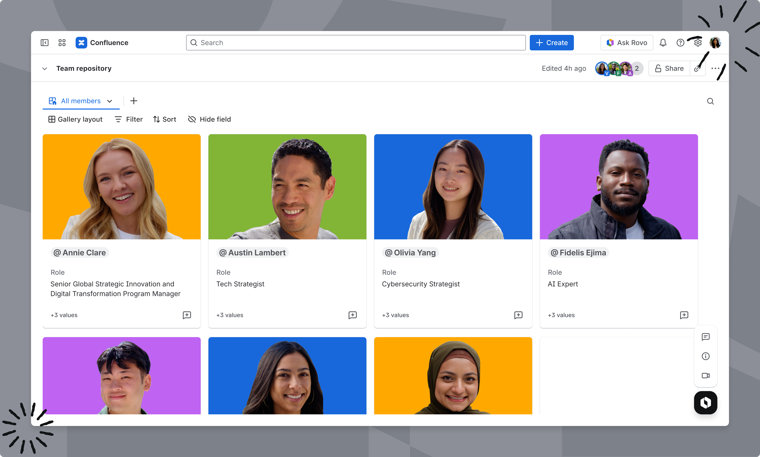Click the video record icon in right sidebar
Image resolution: width=760 pixels, height=457 pixels.
(705, 376)
